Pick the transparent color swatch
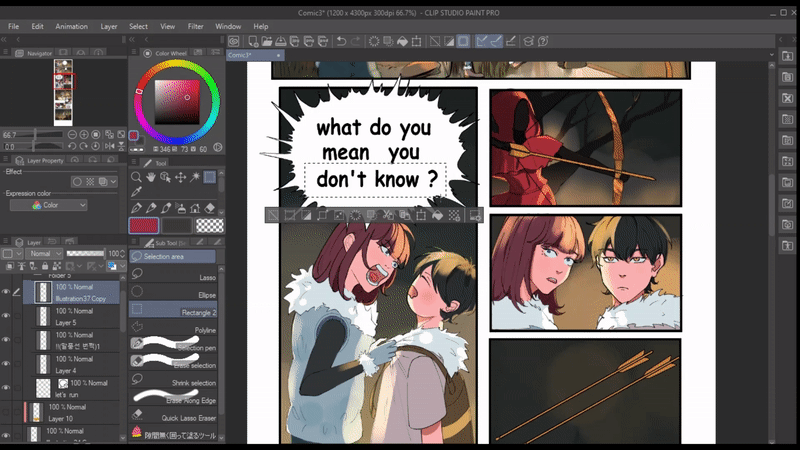This screenshot has height=450, width=800. (210, 226)
